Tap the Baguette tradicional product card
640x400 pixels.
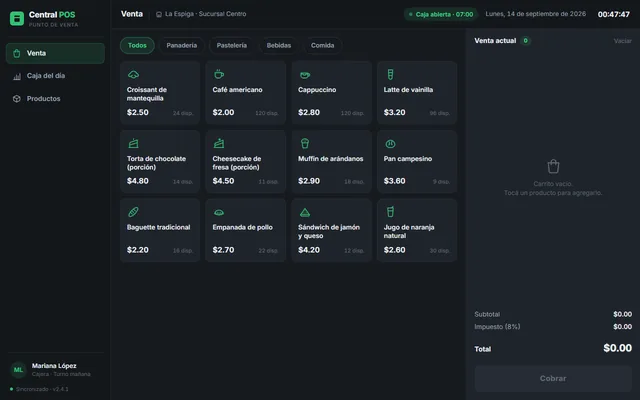160,230
